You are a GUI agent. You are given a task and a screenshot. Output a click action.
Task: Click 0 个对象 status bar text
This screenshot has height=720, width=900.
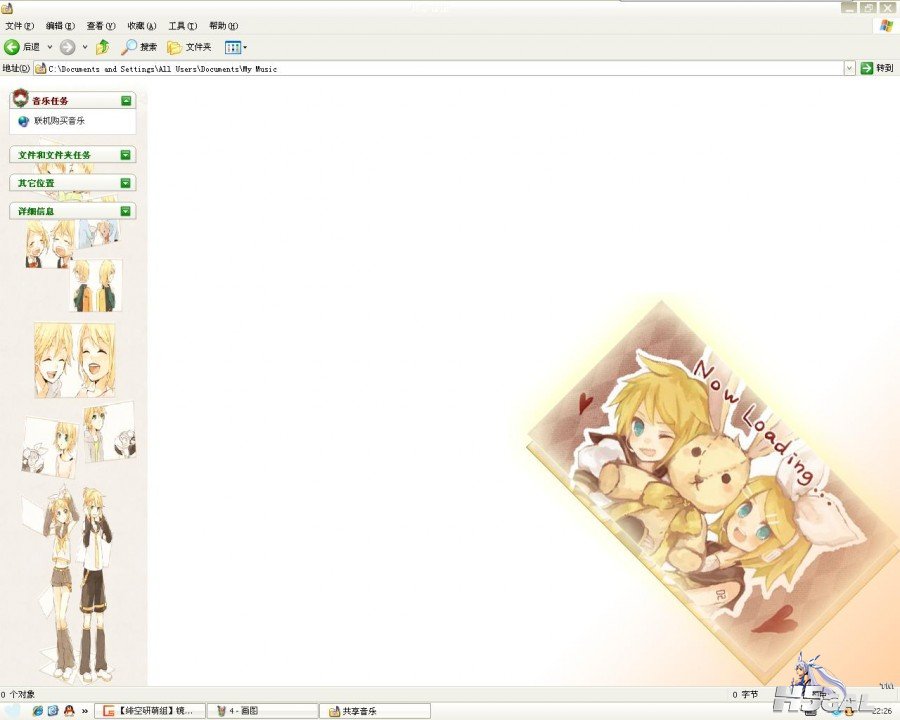(x=18, y=695)
